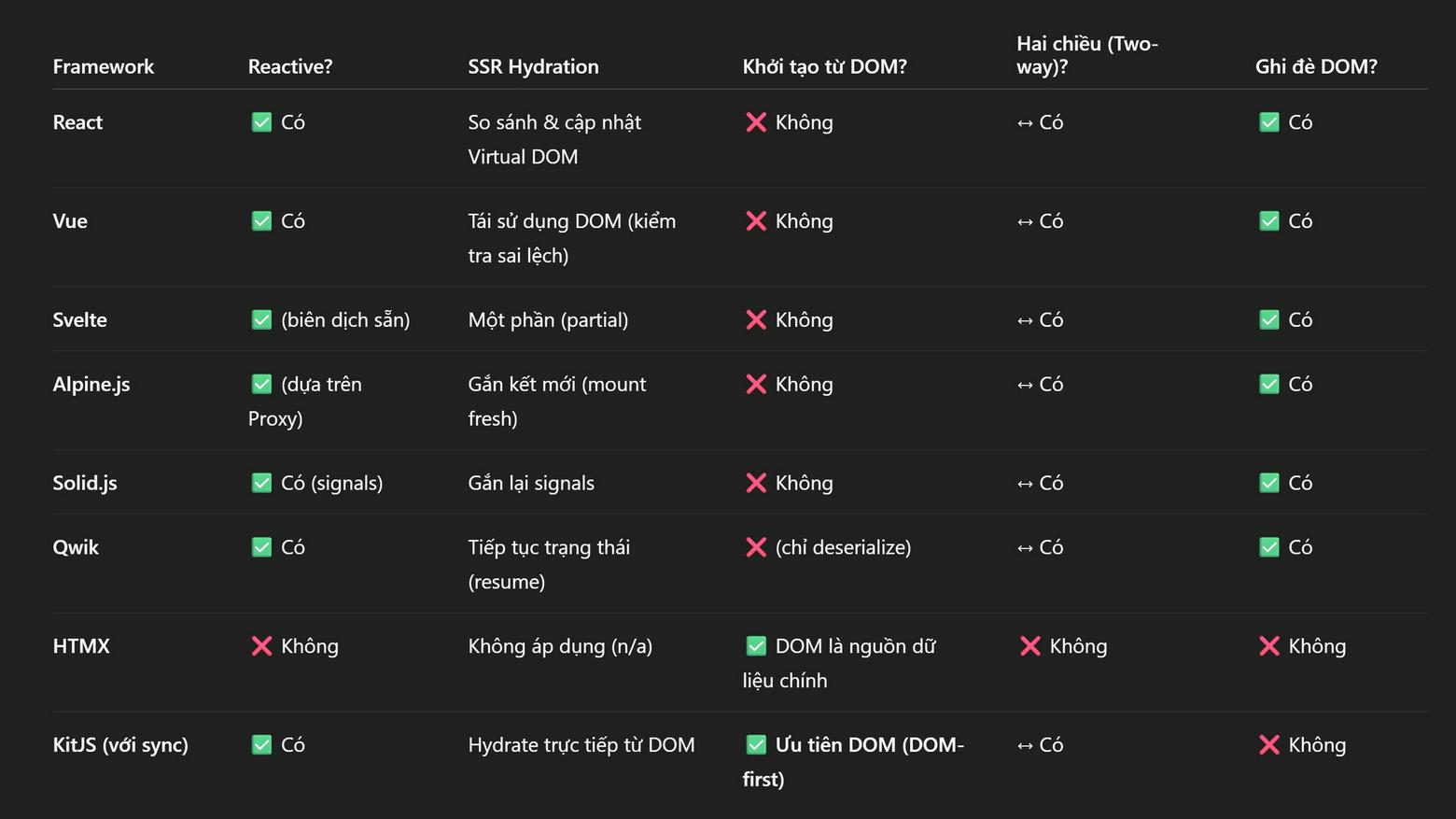Select the 'Alpine.js' framework name
Screen dimensions: 1456x819
click(91, 385)
